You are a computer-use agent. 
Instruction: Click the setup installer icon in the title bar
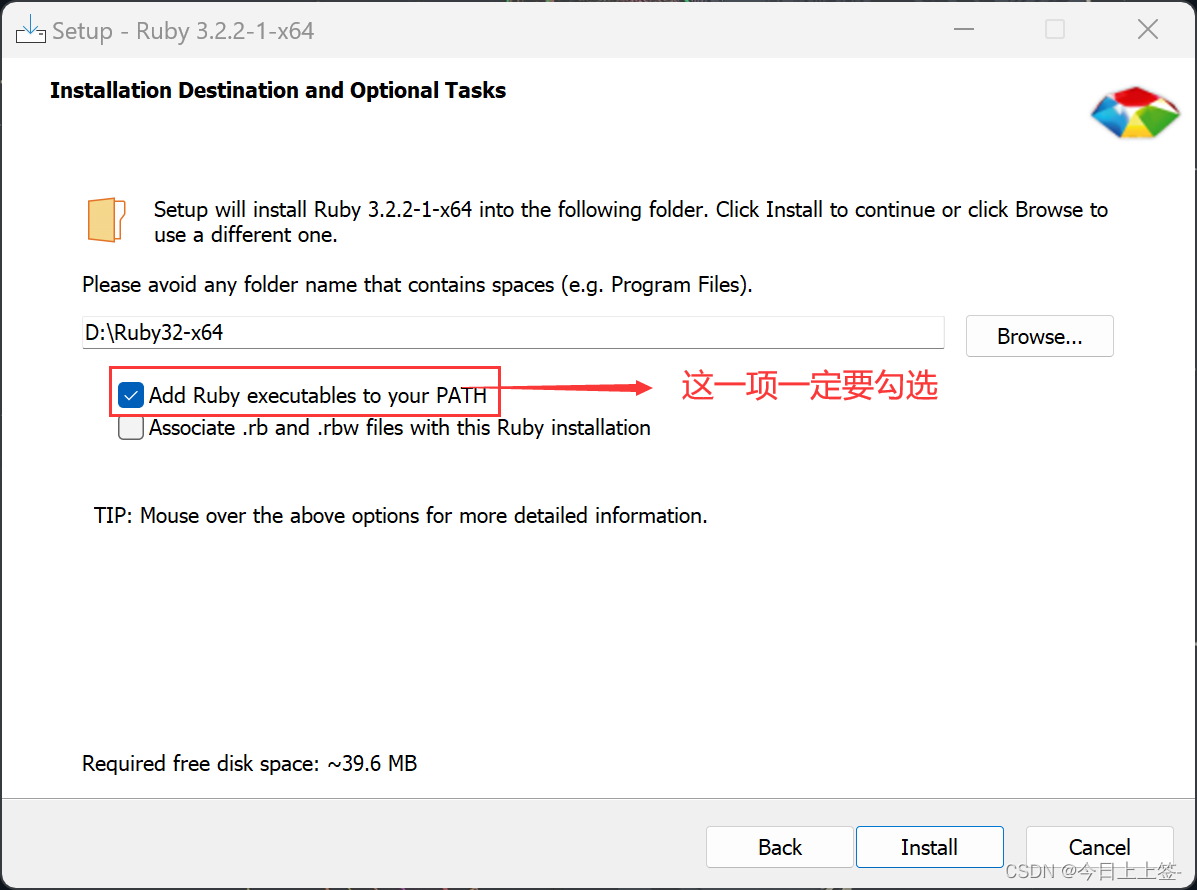pos(31,31)
